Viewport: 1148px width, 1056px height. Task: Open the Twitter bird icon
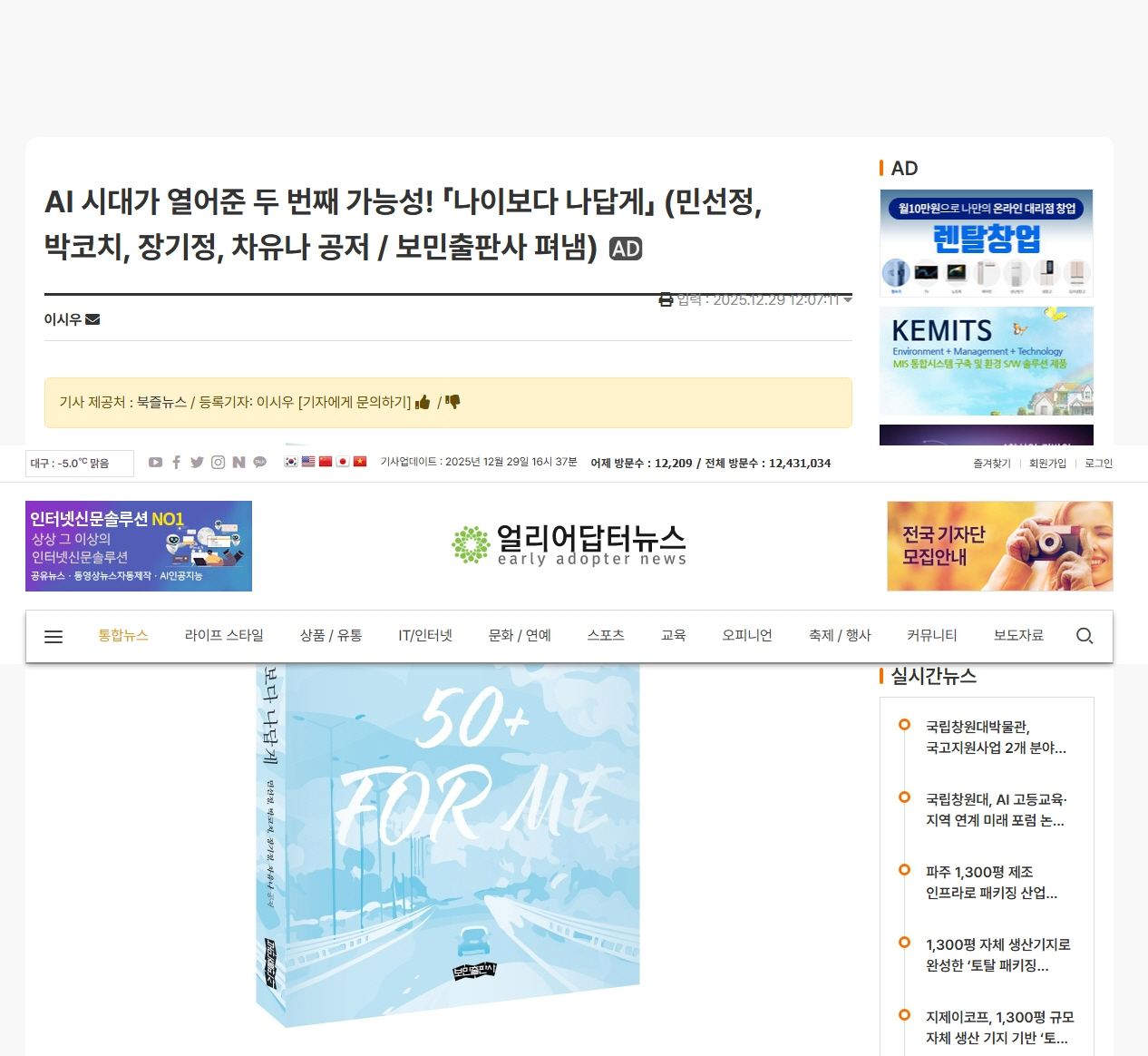[197, 462]
